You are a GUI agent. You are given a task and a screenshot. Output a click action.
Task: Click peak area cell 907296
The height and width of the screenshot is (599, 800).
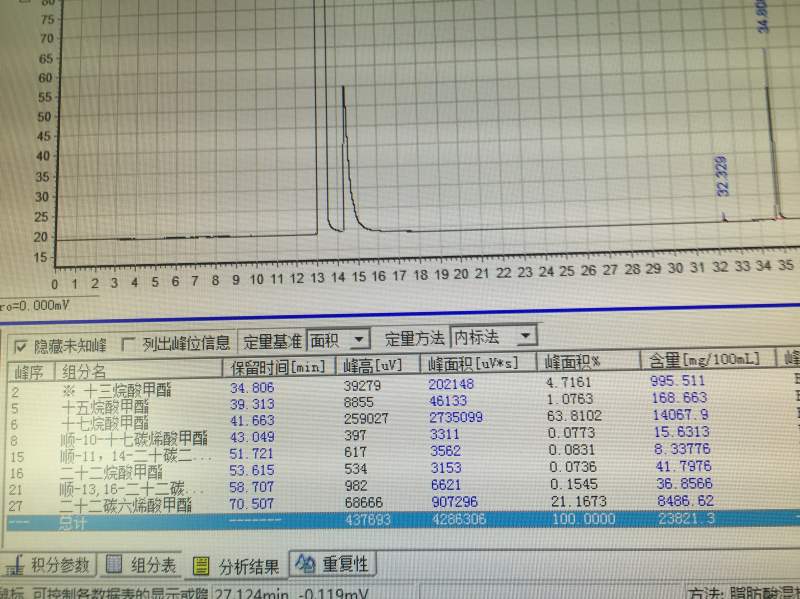coord(455,502)
